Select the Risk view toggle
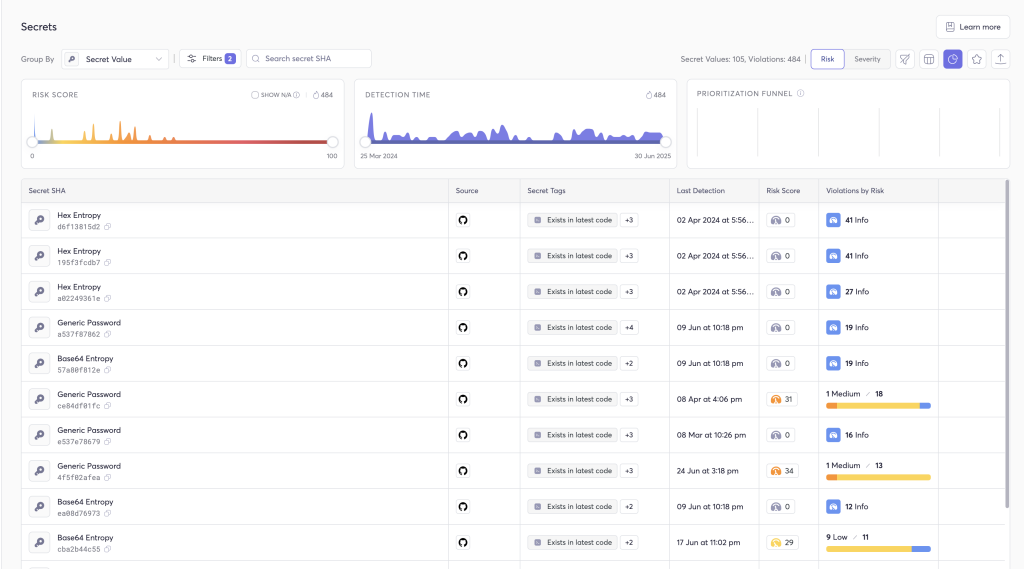The image size is (1024, 569). point(827,59)
